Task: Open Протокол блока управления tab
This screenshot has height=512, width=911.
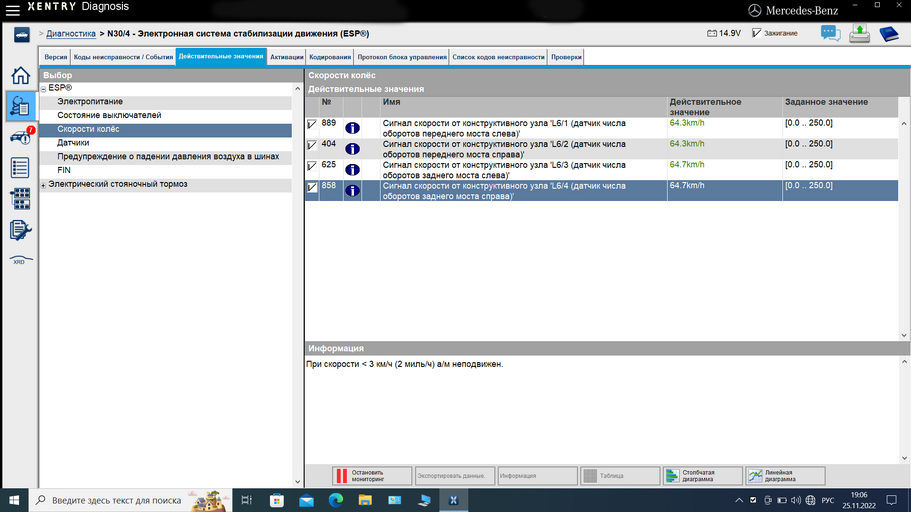Action: [x=402, y=57]
